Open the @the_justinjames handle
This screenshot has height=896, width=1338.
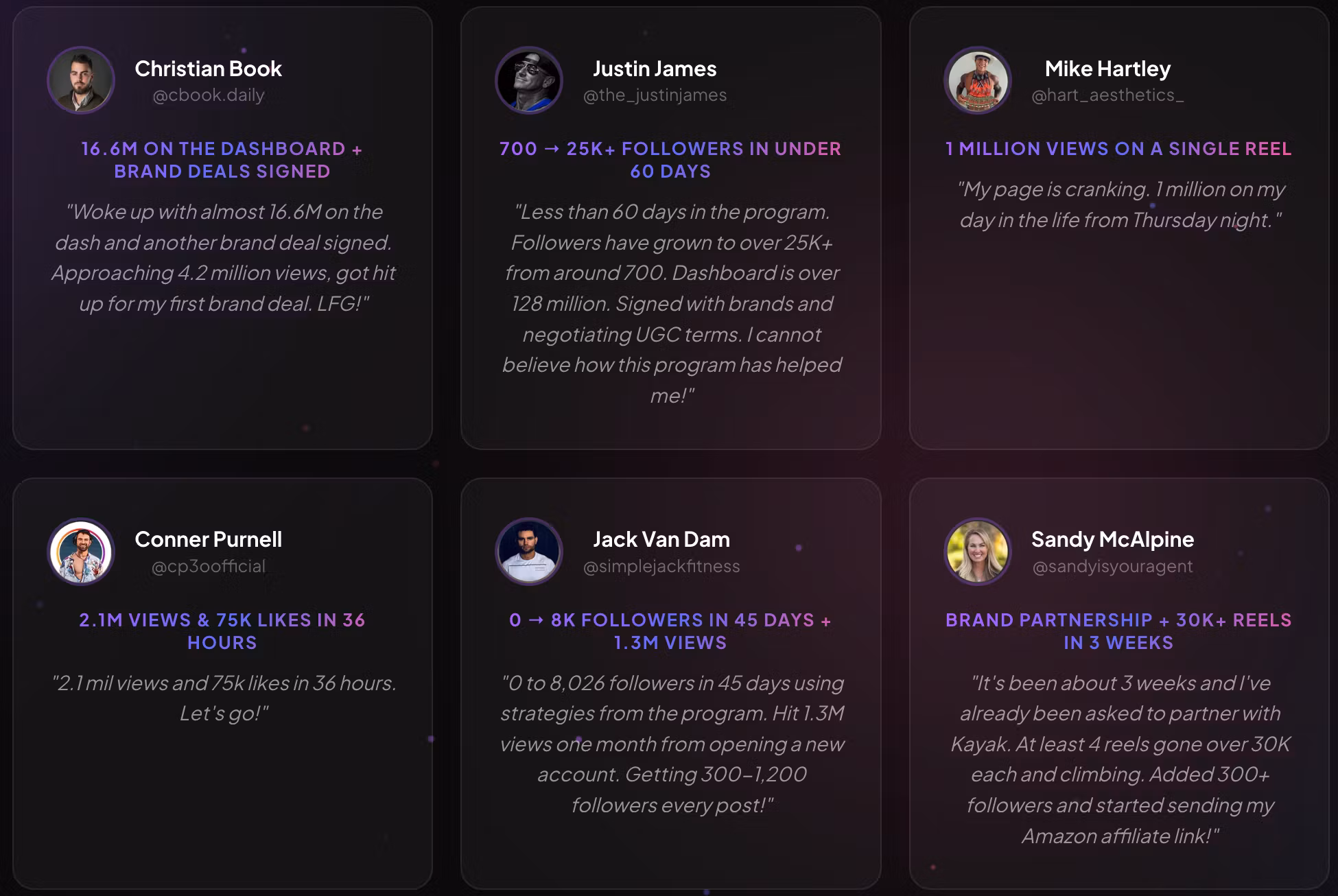[655, 95]
